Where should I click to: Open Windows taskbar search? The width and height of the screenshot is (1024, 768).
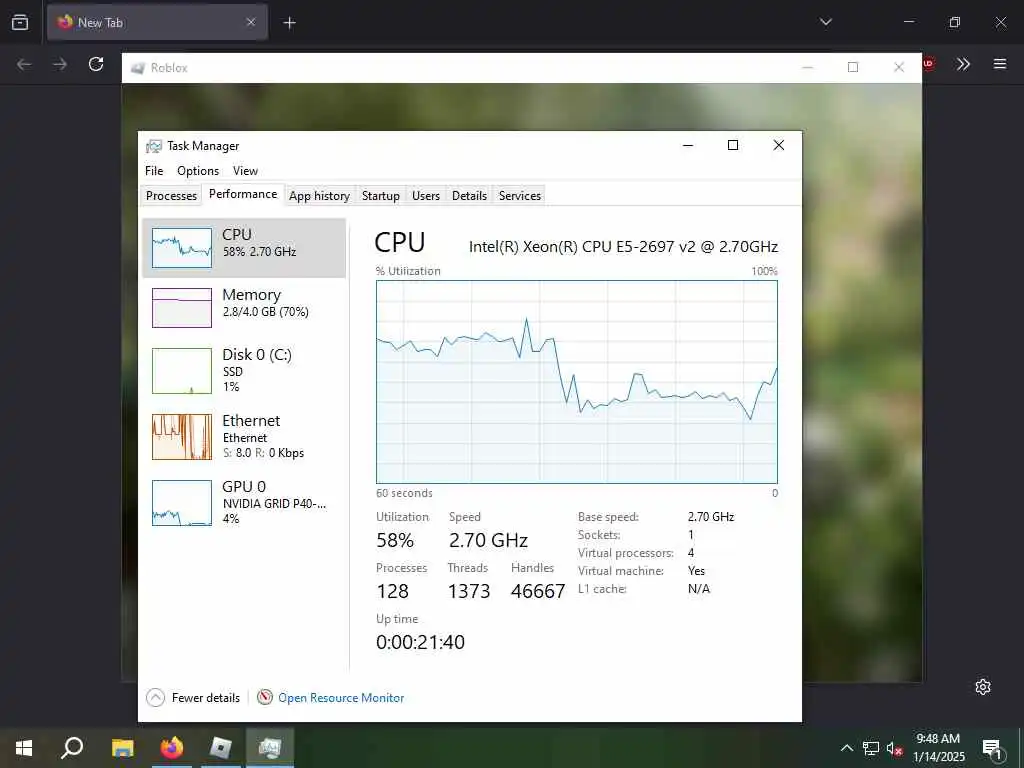(x=72, y=748)
